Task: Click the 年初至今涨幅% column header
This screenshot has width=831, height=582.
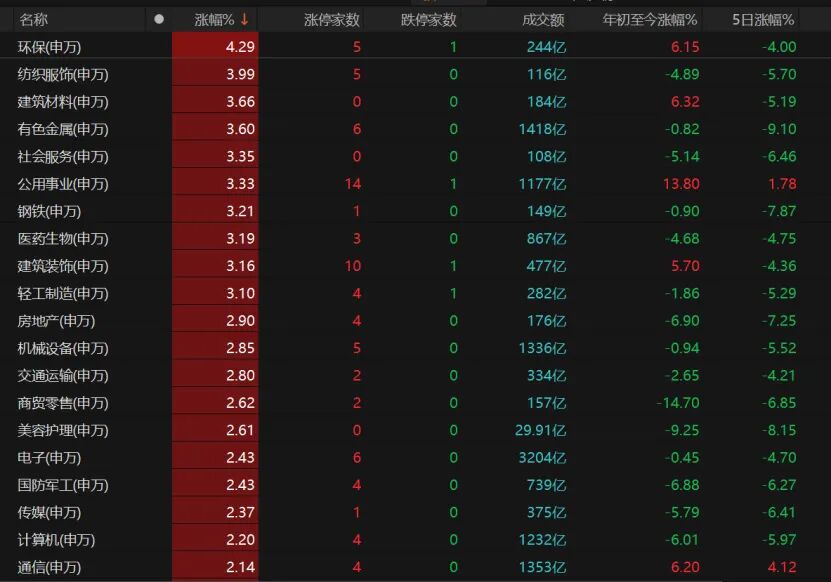Action: coord(650,20)
